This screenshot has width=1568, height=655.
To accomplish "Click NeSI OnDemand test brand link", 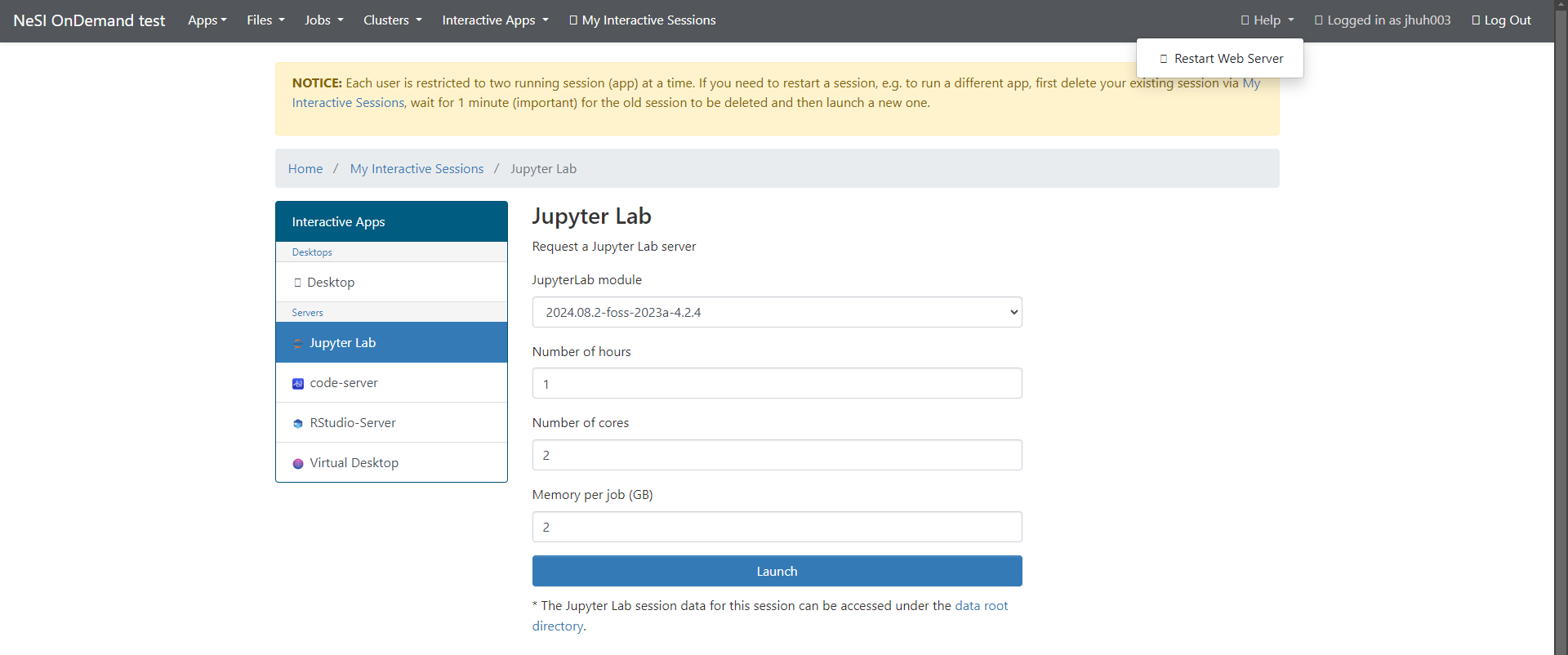I will click(89, 20).
